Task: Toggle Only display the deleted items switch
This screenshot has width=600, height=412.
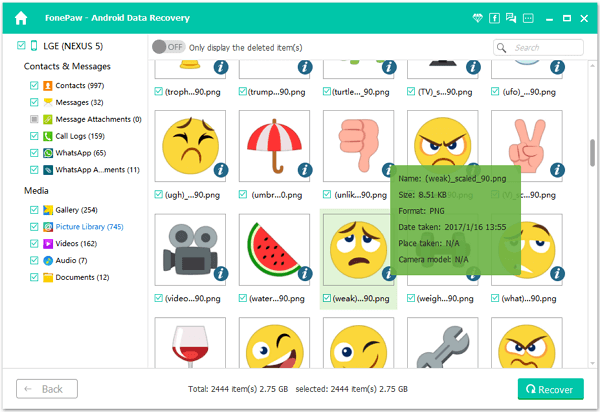Action: (168, 47)
